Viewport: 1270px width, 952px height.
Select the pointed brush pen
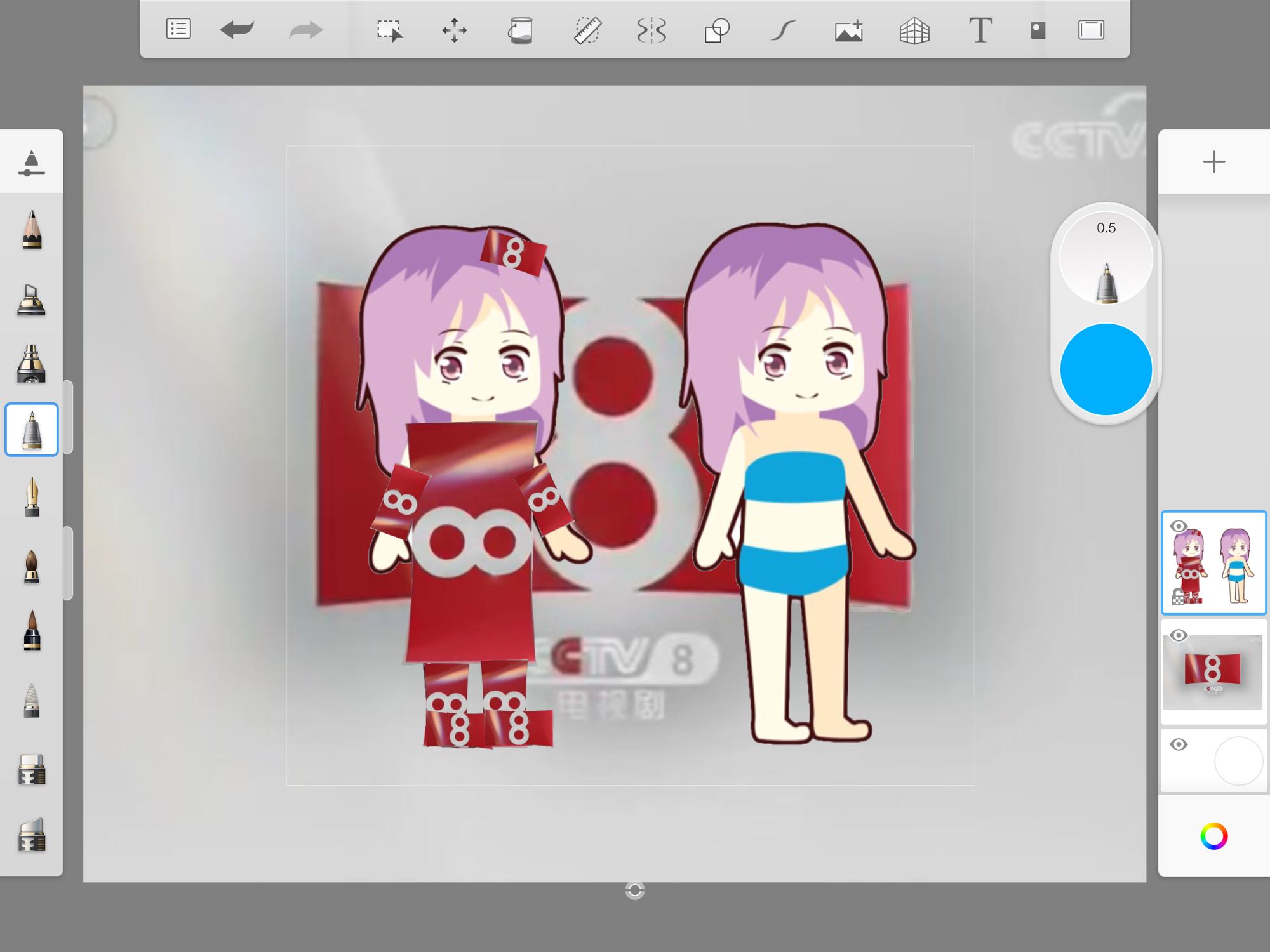tap(31, 630)
